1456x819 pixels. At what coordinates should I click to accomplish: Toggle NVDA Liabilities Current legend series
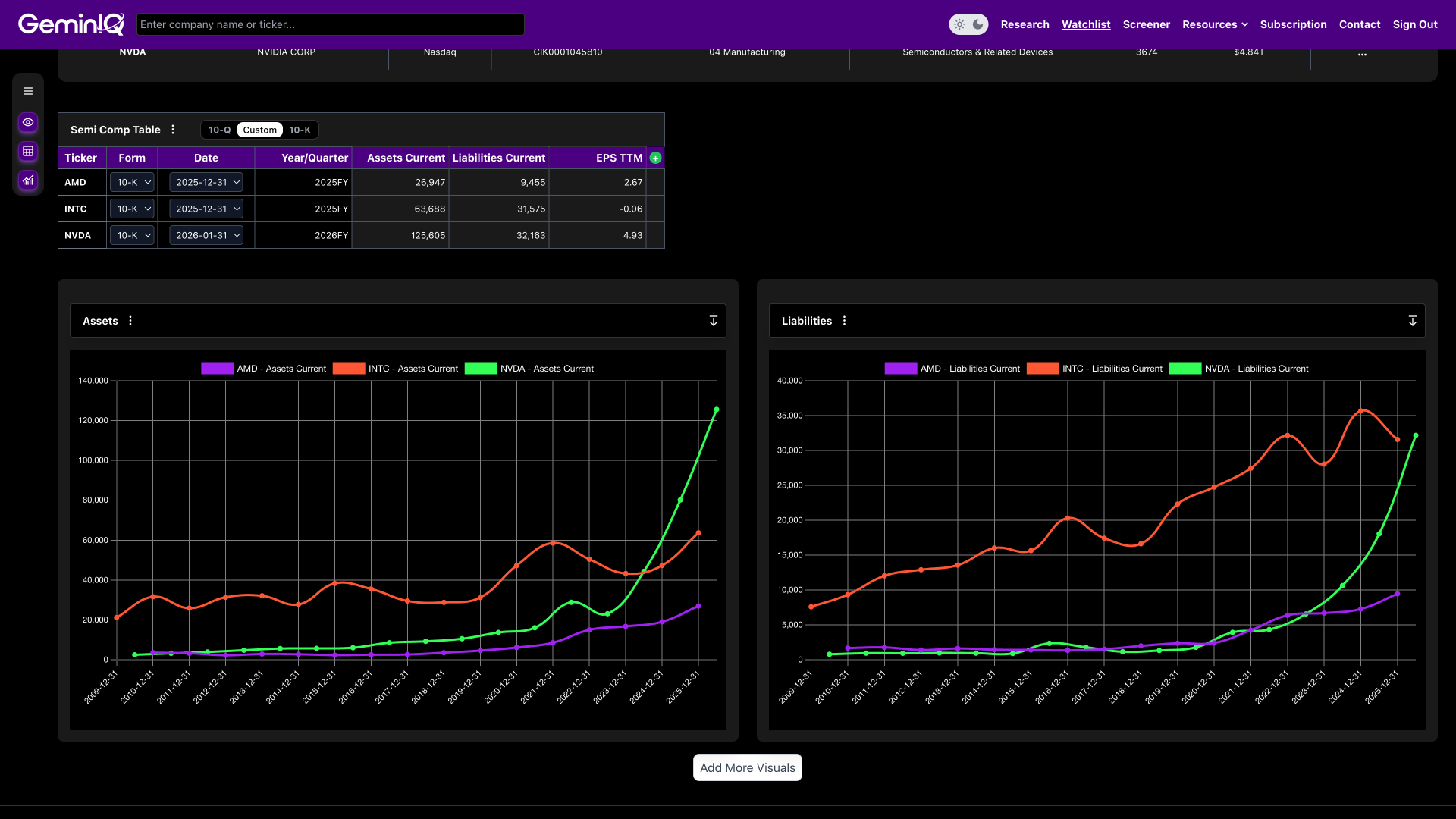tap(1239, 369)
